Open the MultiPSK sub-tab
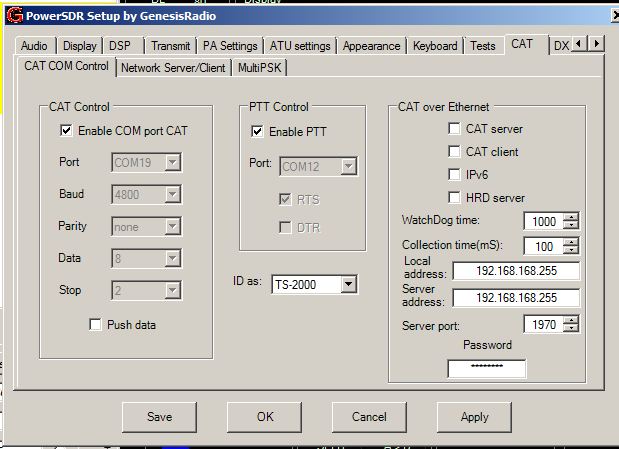 [260, 68]
